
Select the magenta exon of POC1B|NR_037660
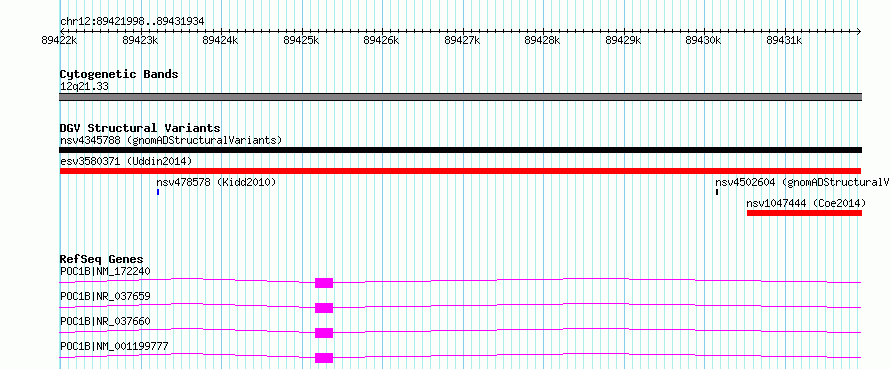pos(324,333)
